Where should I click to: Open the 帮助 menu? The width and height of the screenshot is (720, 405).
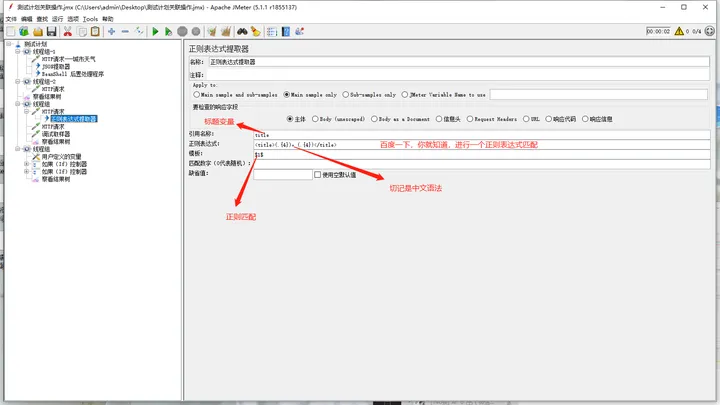108,19
